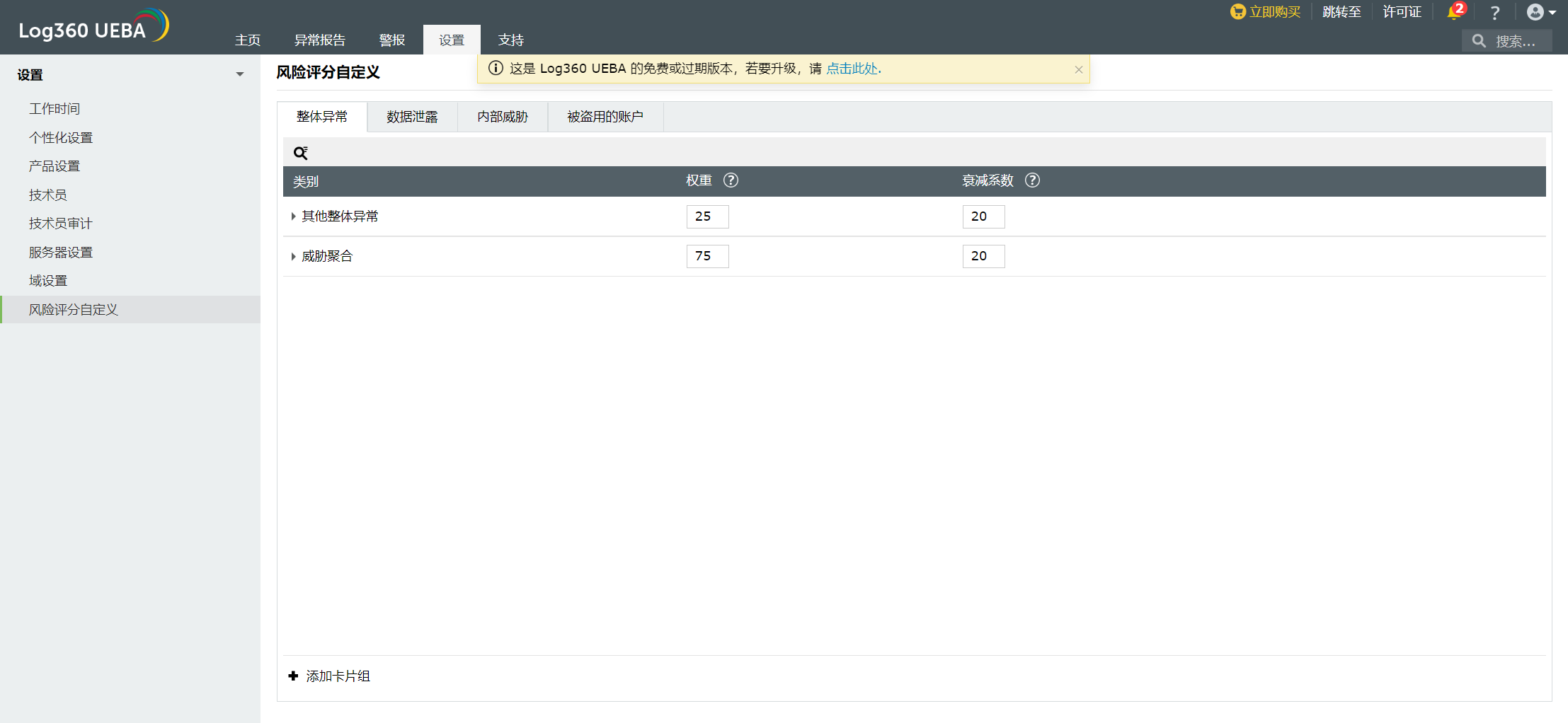
Task: Focus the top-right 搜索 search box
Action: (1507, 41)
